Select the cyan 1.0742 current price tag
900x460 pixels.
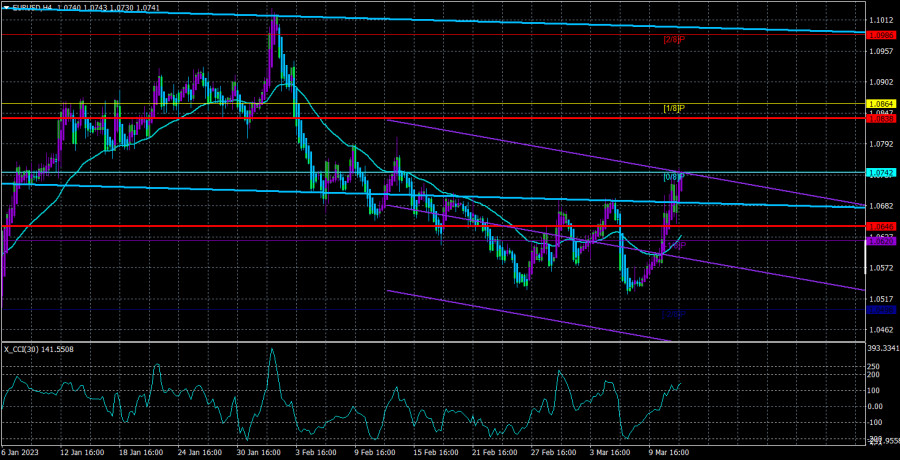click(881, 173)
